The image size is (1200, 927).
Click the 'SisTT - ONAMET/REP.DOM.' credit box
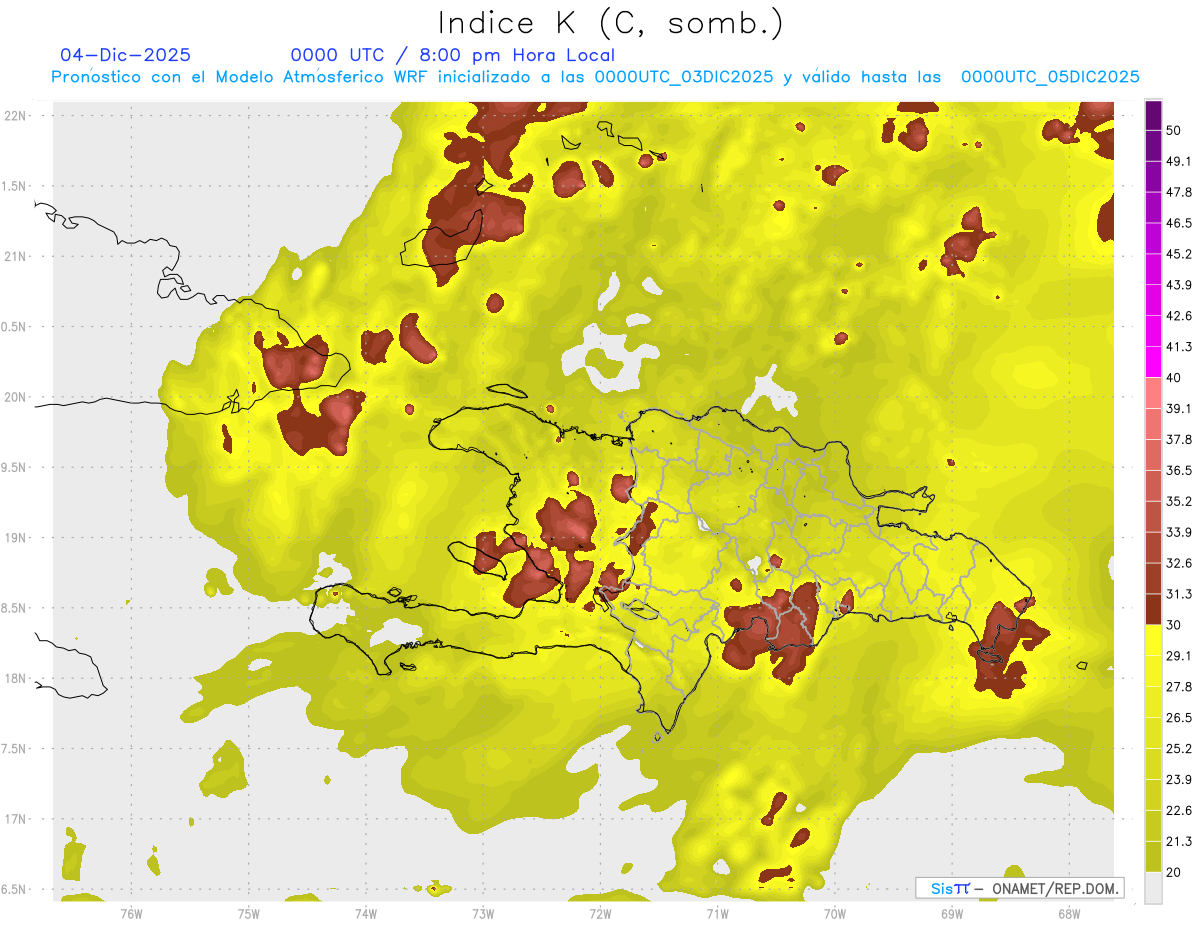click(1019, 888)
